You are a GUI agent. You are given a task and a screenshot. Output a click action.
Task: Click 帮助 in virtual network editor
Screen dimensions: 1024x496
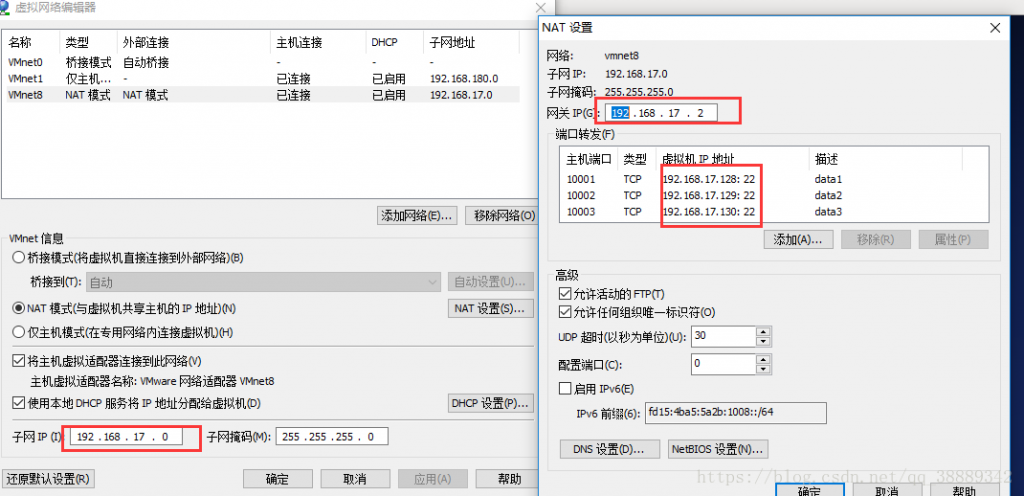[x=509, y=479]
